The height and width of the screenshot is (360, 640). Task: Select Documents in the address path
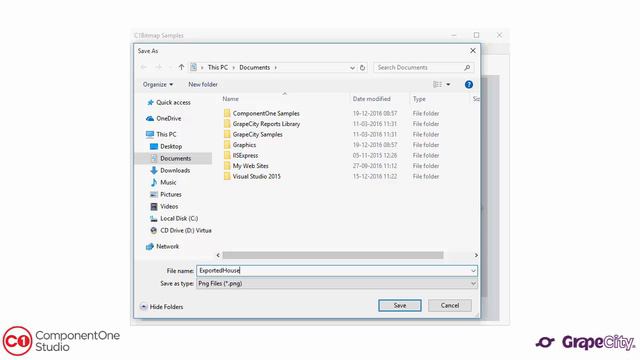(255, 67)
